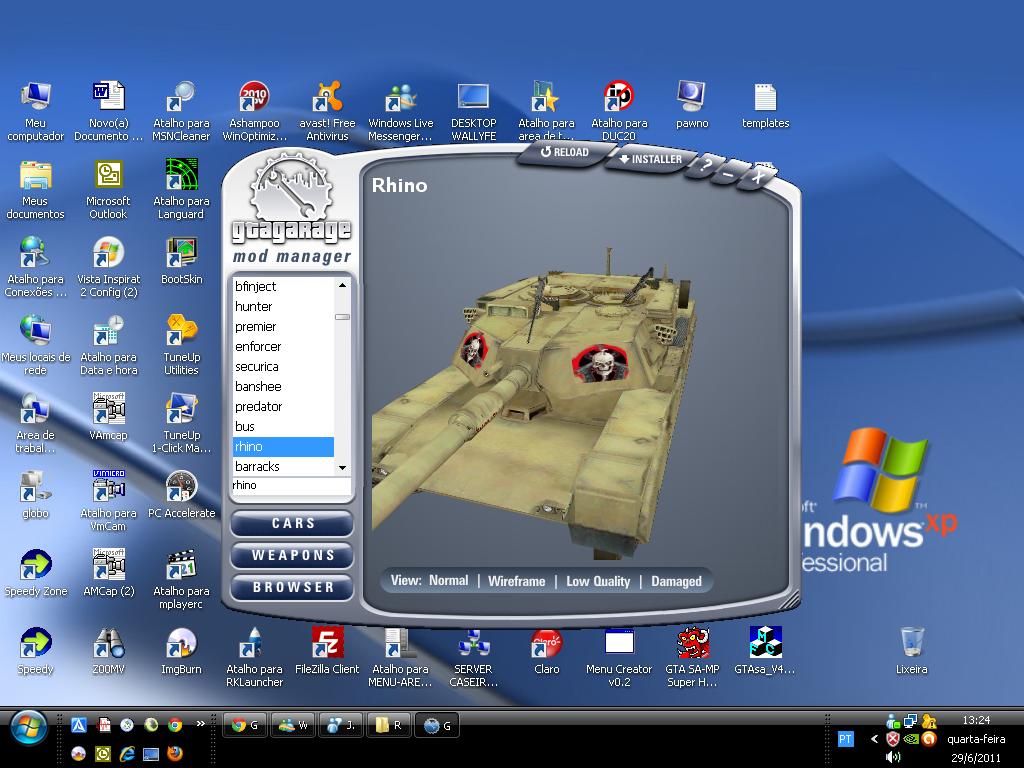Switch to the CARS category

(292, 523)
